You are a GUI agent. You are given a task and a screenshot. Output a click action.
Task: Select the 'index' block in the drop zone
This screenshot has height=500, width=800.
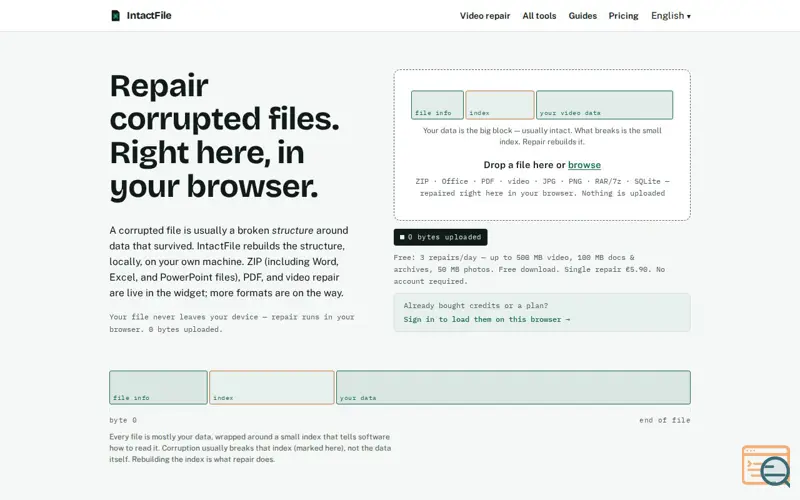pyautogui.click(x=499, y=105)
